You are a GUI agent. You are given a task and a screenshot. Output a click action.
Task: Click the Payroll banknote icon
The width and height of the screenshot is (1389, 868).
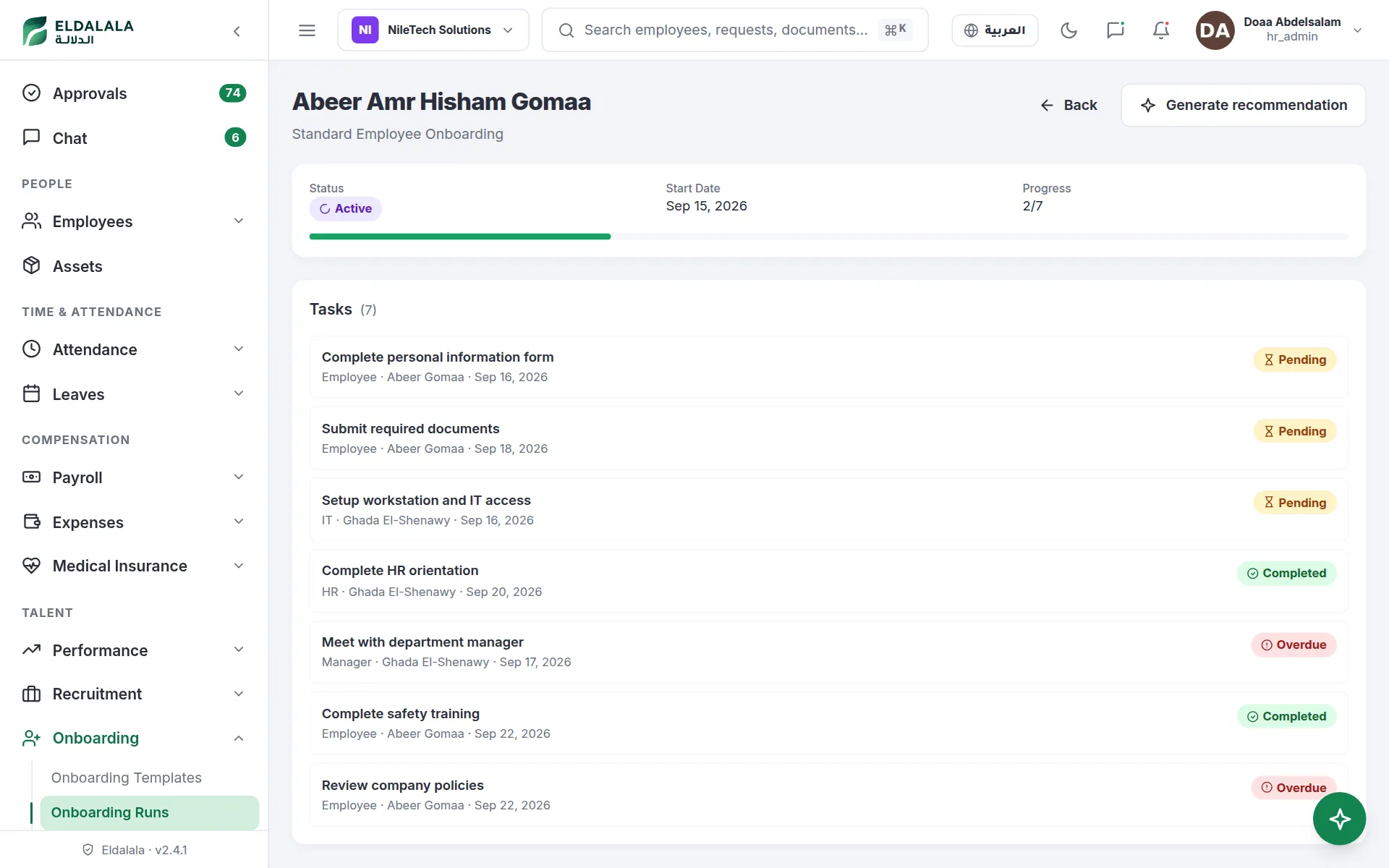31,477
